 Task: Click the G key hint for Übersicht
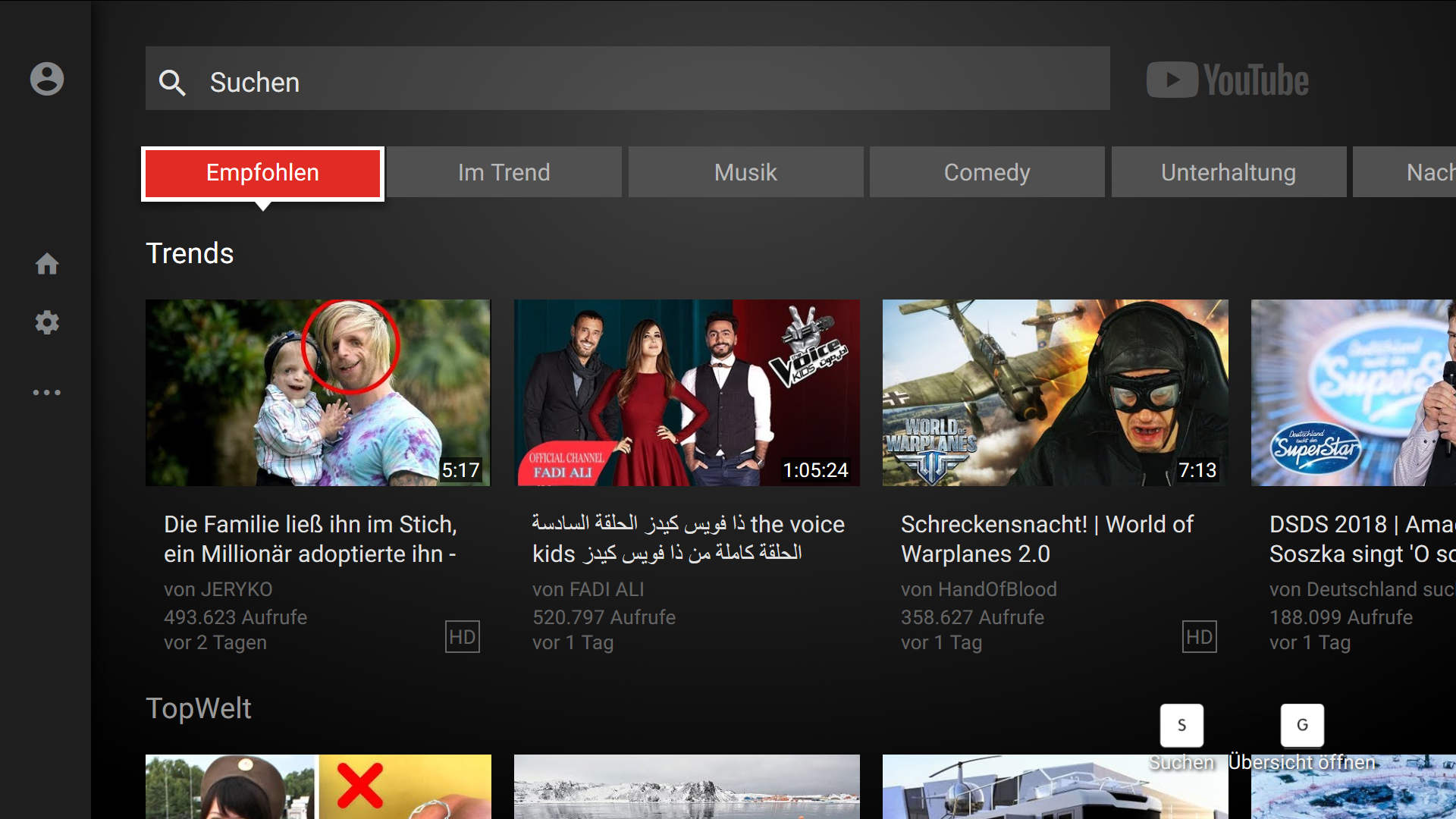1302,725
